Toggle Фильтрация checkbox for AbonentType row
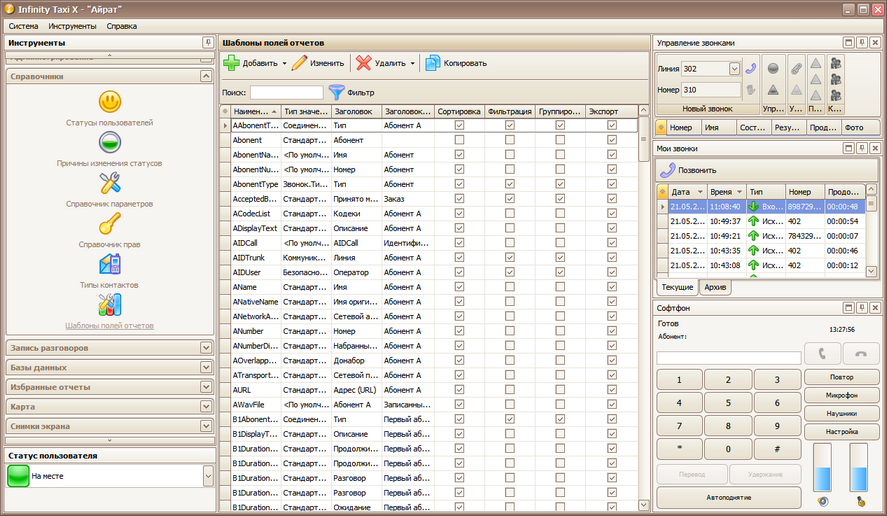This screenshot has width=887, height=516. [510, 184]
